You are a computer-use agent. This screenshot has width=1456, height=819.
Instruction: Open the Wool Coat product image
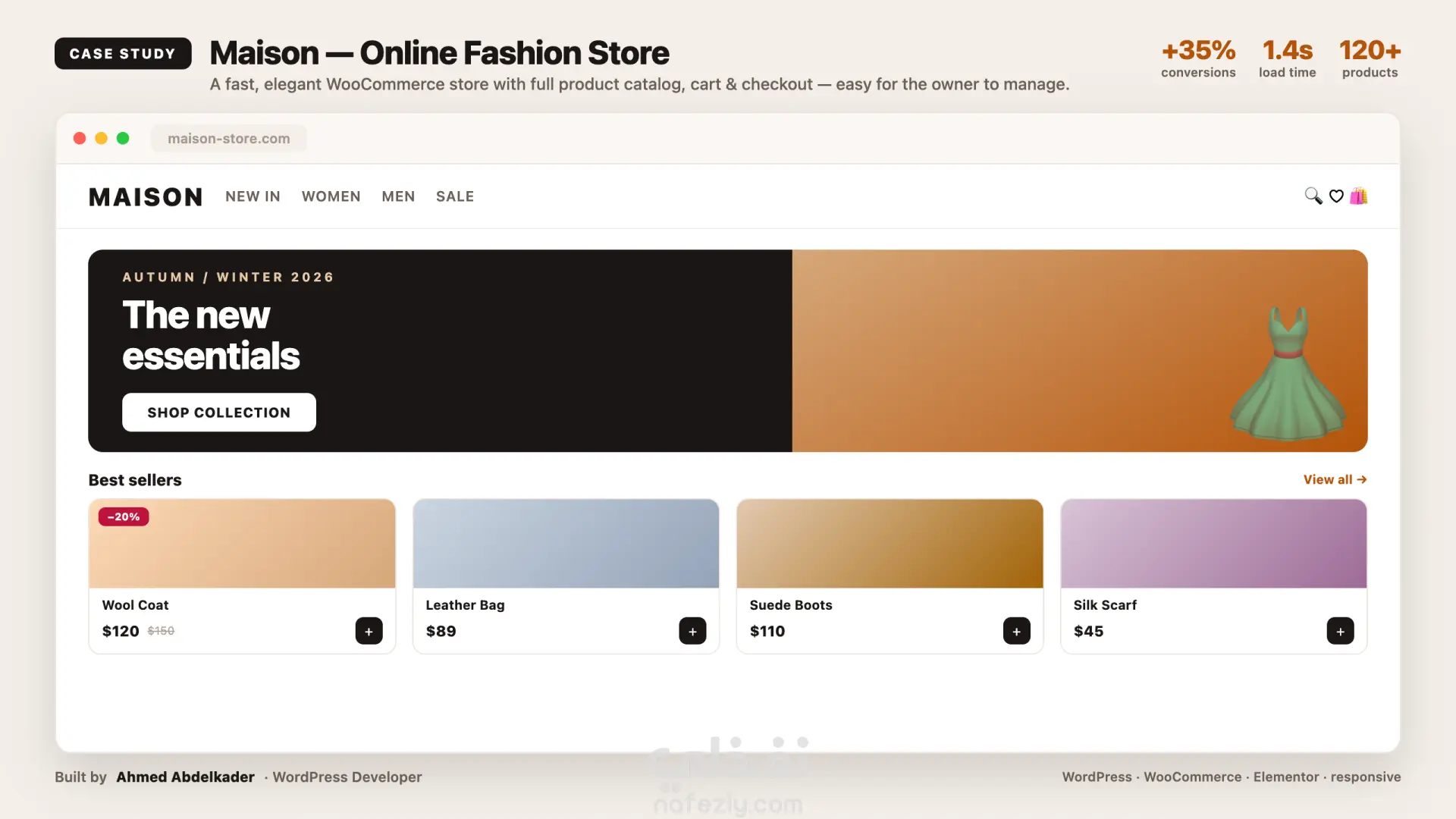242,544
